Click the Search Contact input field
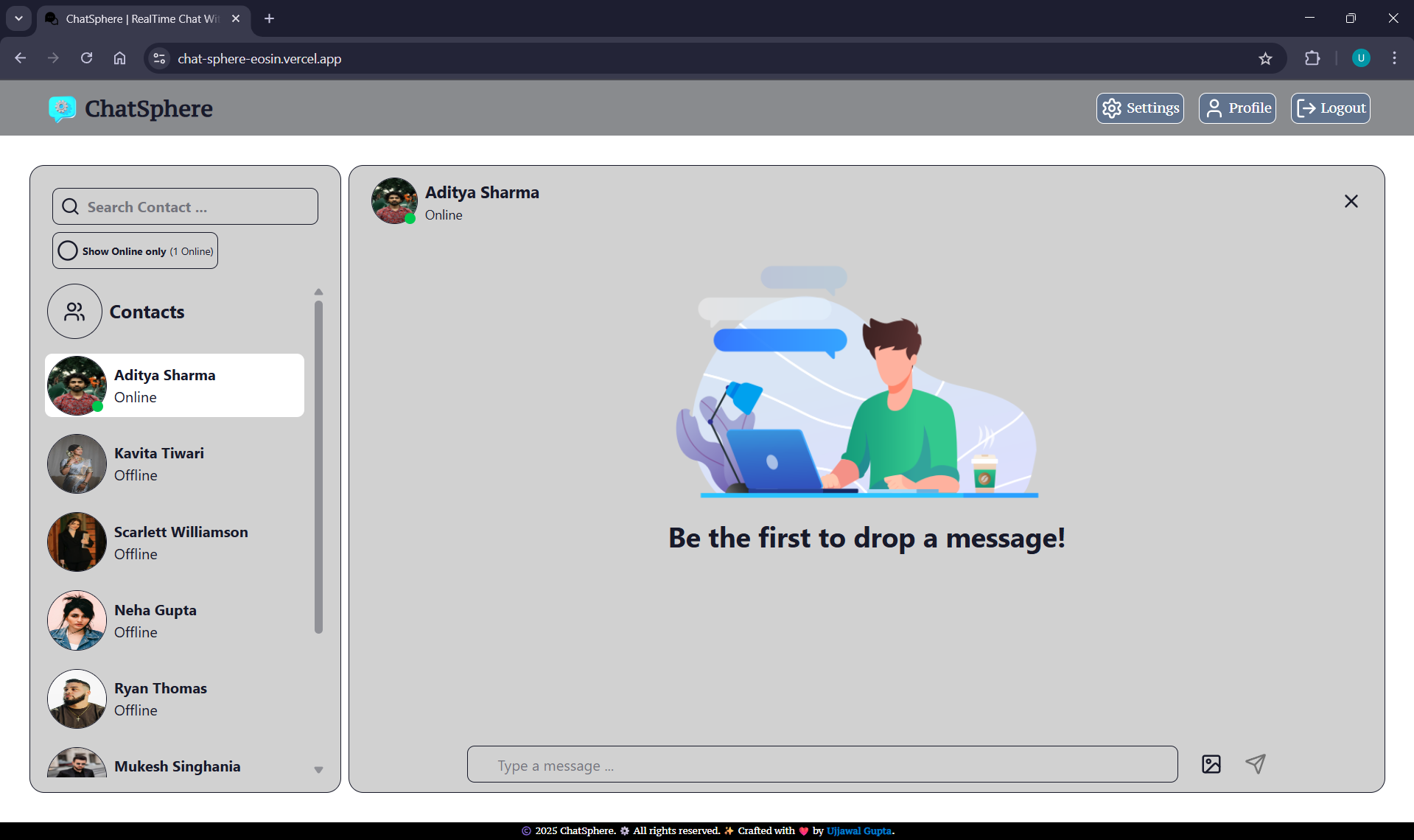The height and width of the screenshot is (840, 1414). coord(185,206)
